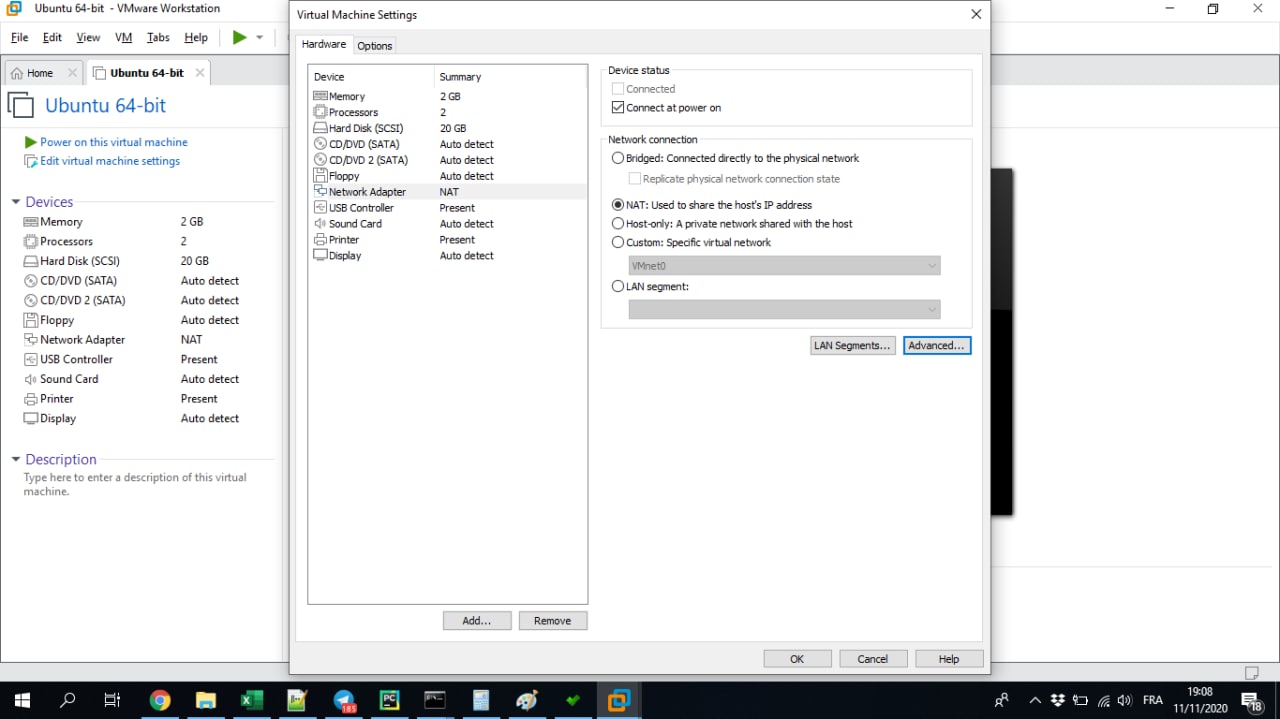Collapse the Devices section in main window
The height and width of the screenshot is (719, 1280).
click(16, 202)
